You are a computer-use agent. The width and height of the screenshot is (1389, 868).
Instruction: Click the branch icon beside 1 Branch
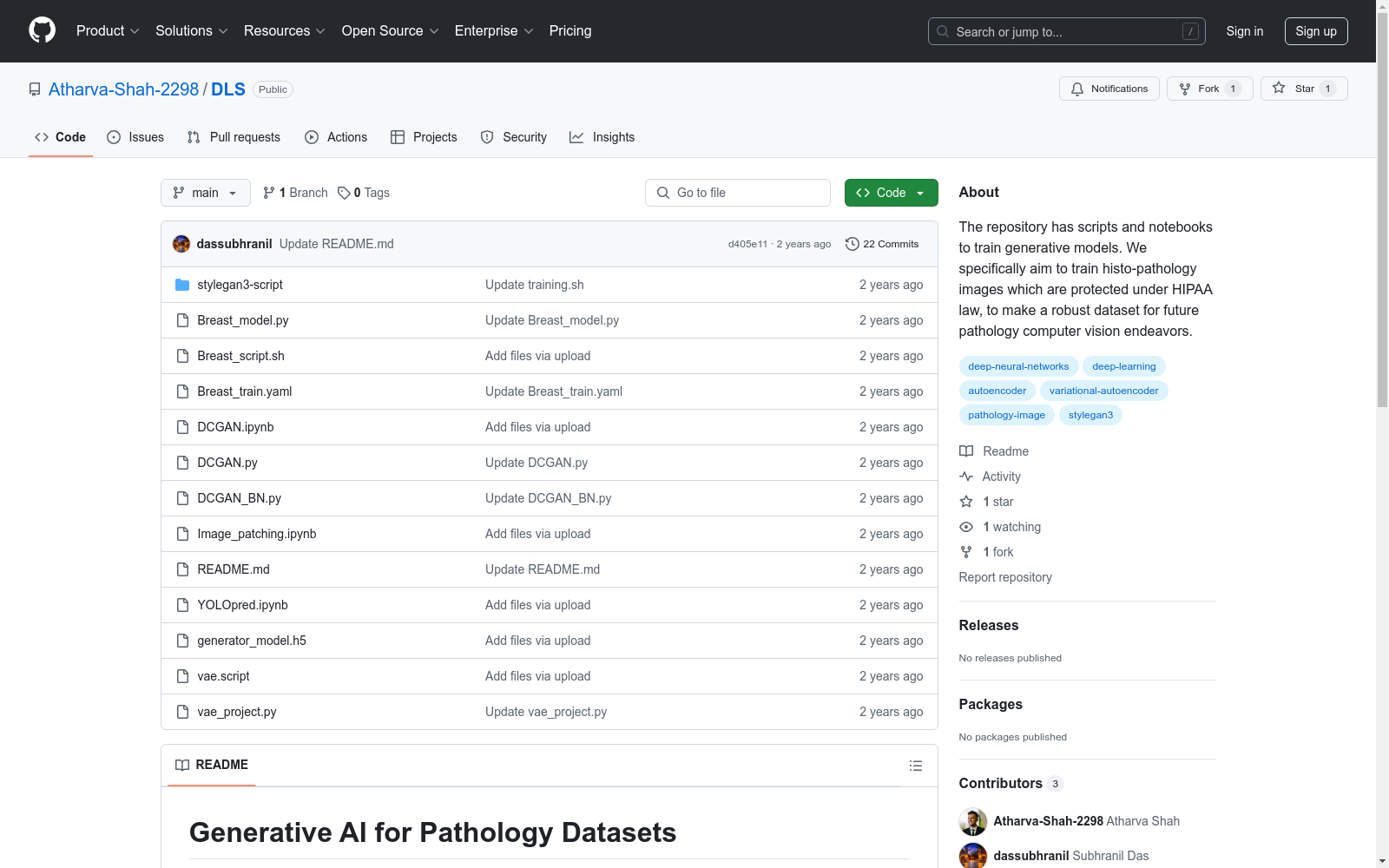coord(269,193)
